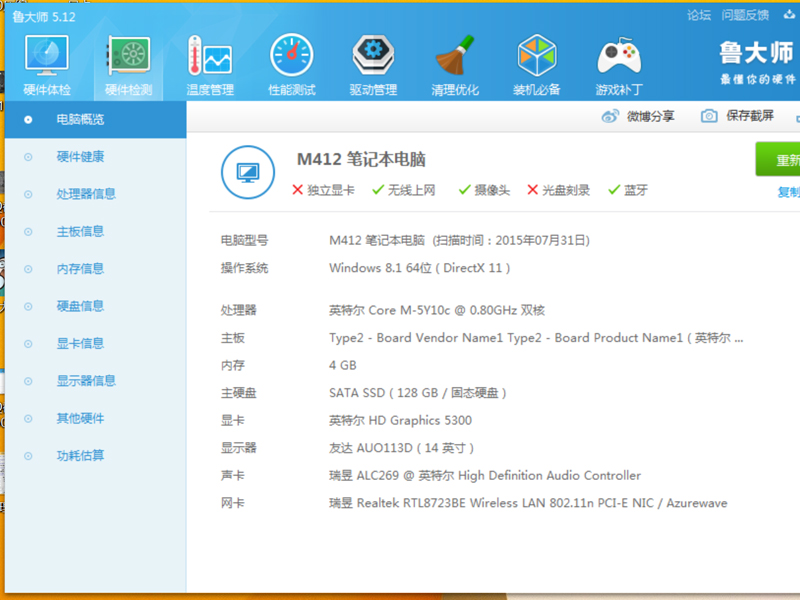The height and width of the screenshot is (600, 800).
Task: Click the Weibo share icon
Action: coord(610,116)
